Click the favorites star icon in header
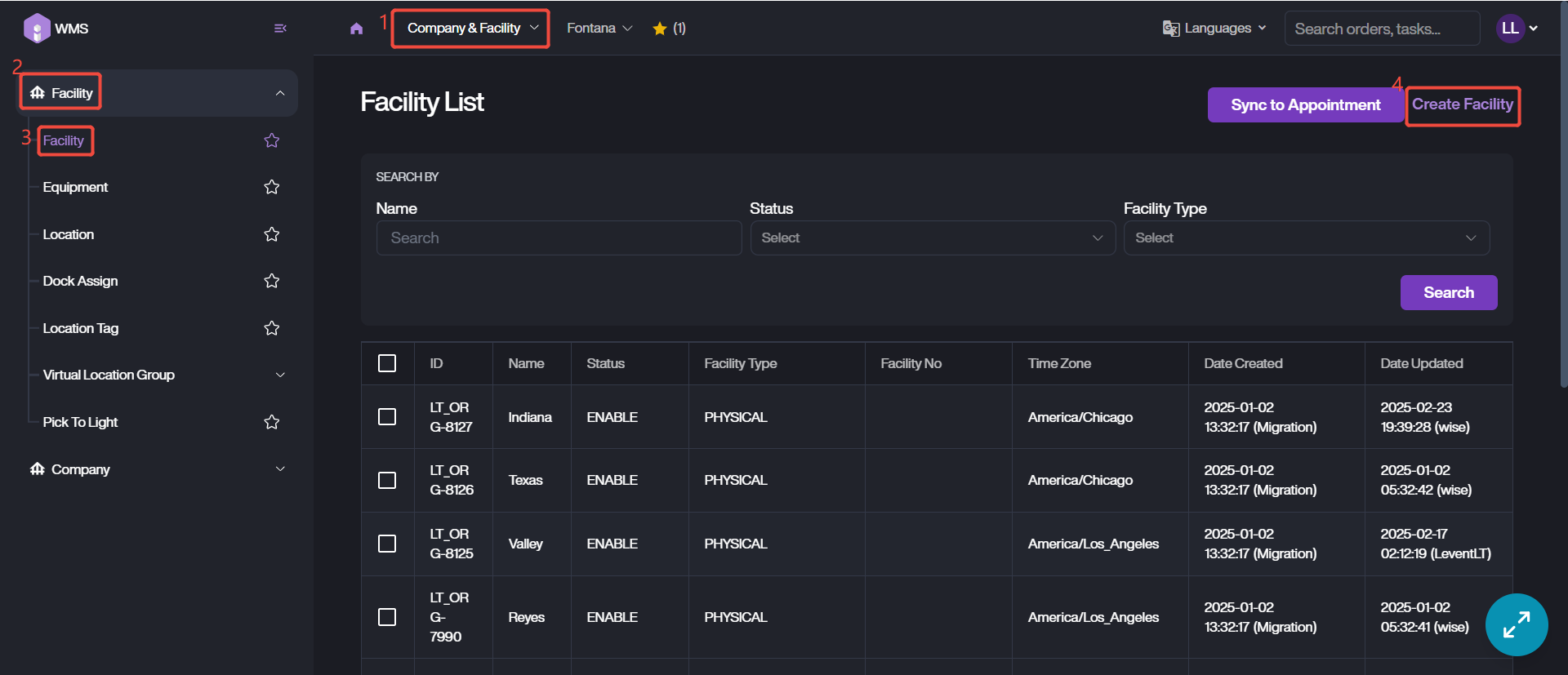 tap(660, 29)
